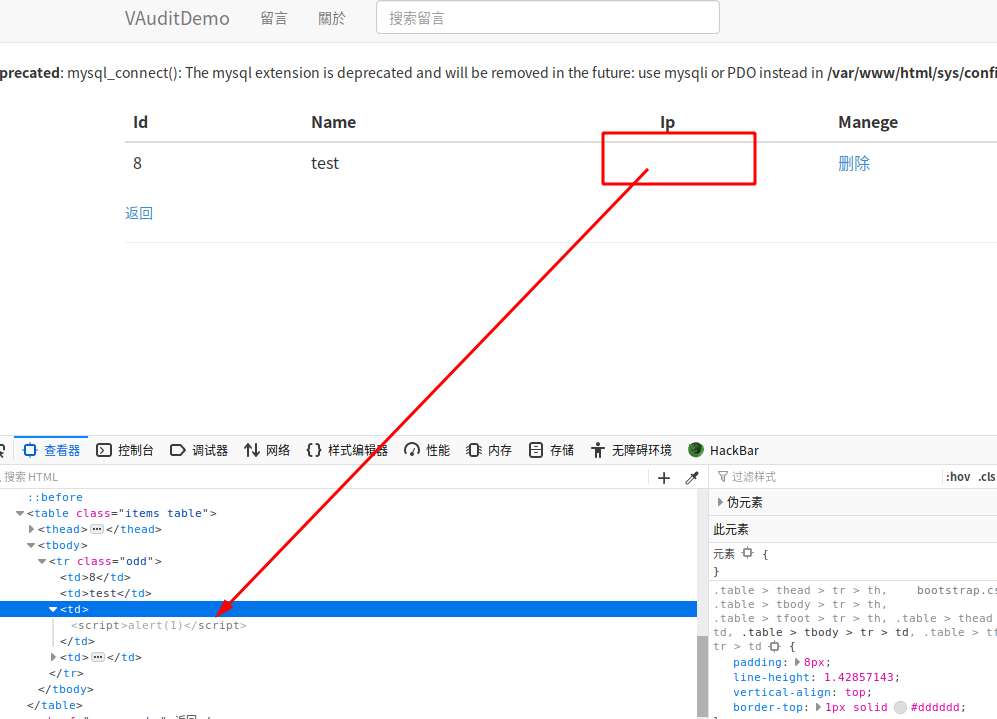Activate the eyedropper color picker tool
Screen dimensions: 997x719
pos(691,478)
